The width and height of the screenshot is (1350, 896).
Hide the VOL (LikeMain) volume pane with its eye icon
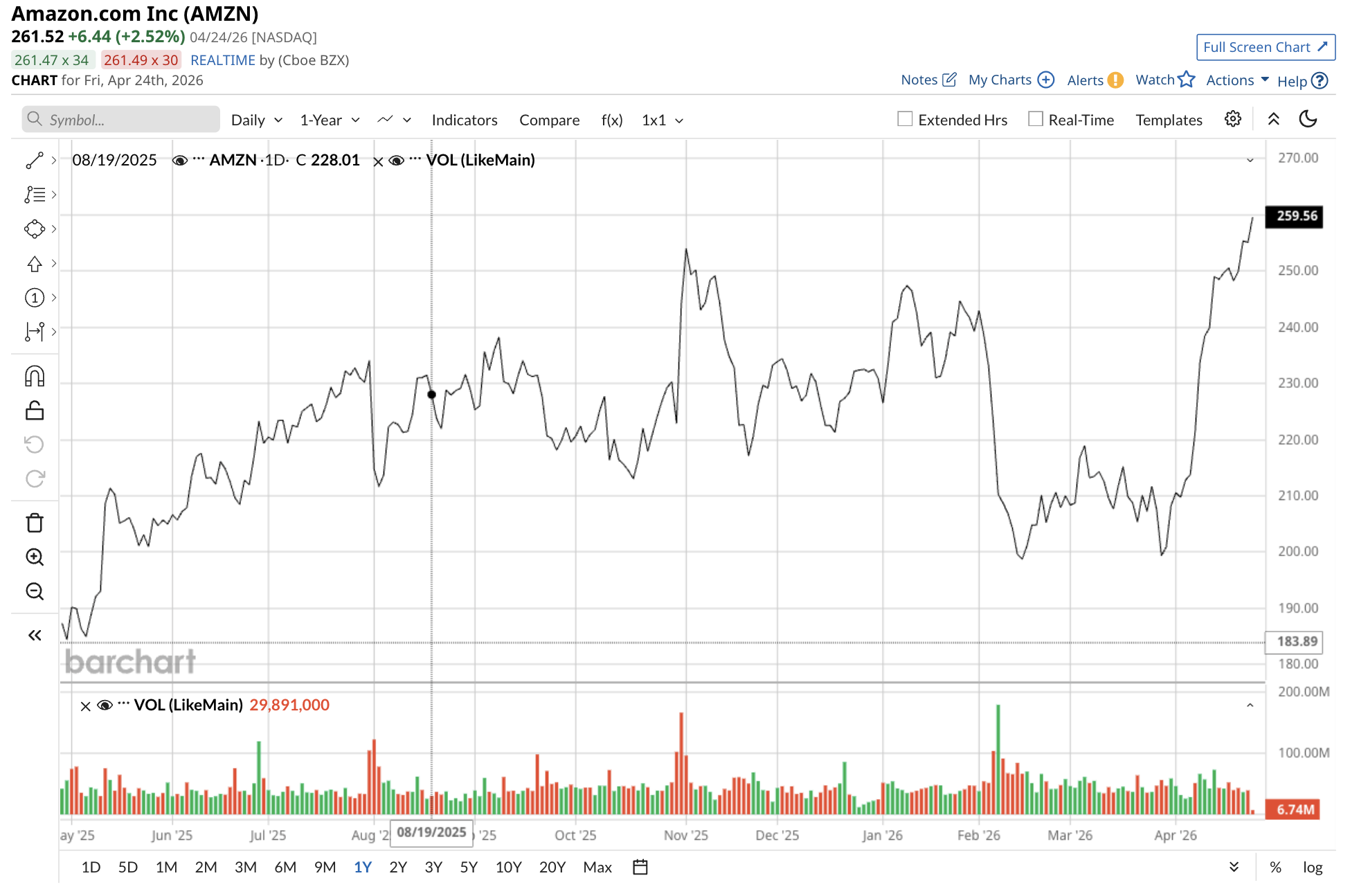(105, 706)
